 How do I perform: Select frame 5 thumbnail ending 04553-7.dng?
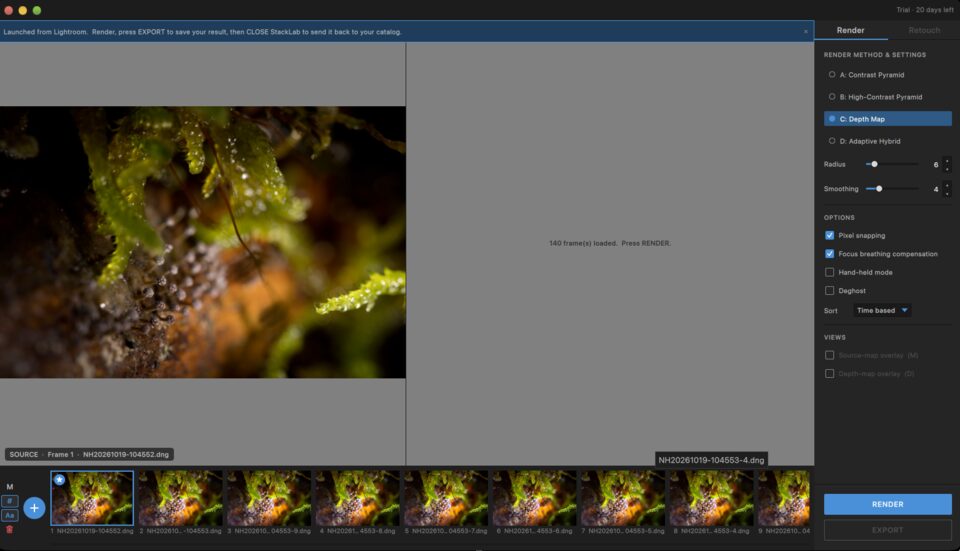coord(446,498)
